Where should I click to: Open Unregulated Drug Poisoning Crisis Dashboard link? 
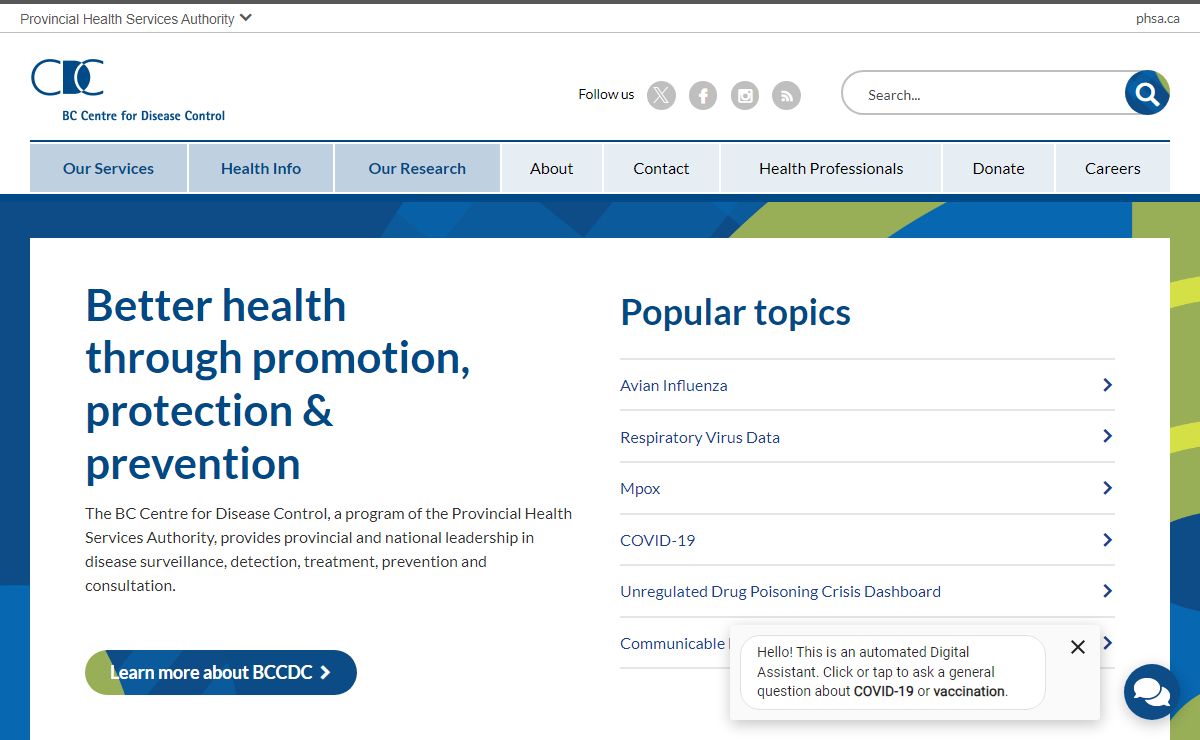pyautogui.click(x=780, y=592)
